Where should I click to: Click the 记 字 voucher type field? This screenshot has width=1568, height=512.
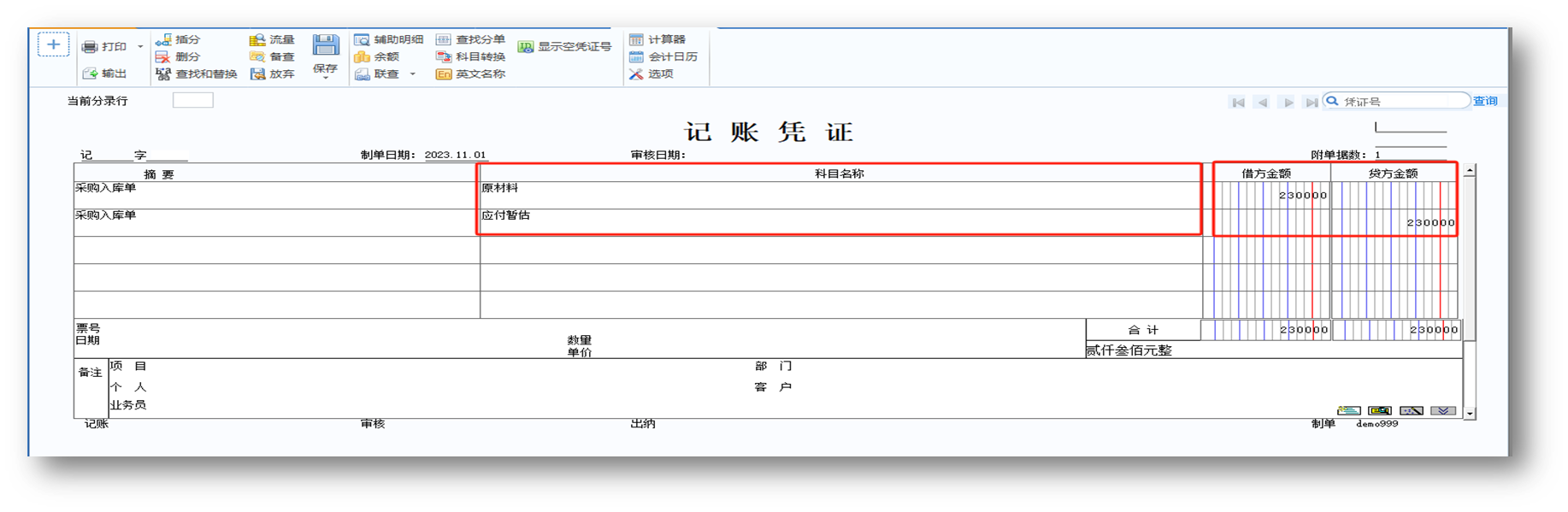133,156
